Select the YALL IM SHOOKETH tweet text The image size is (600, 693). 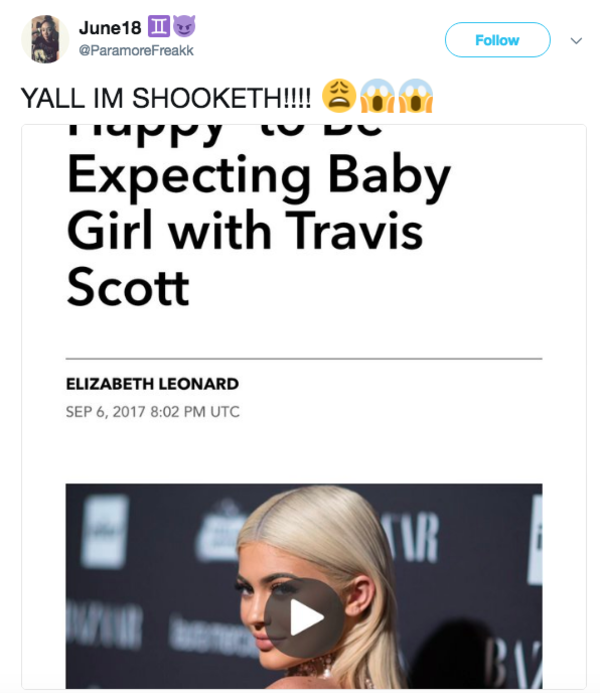coord(166,98)
